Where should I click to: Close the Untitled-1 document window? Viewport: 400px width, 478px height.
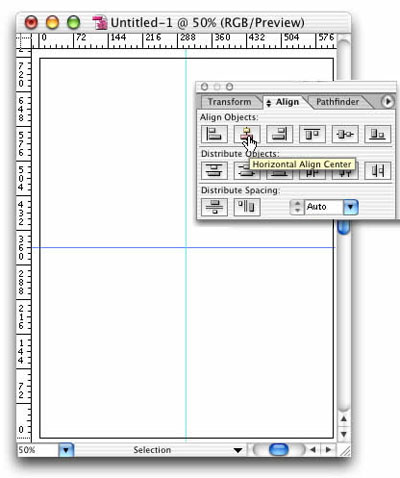click(31, 22)
